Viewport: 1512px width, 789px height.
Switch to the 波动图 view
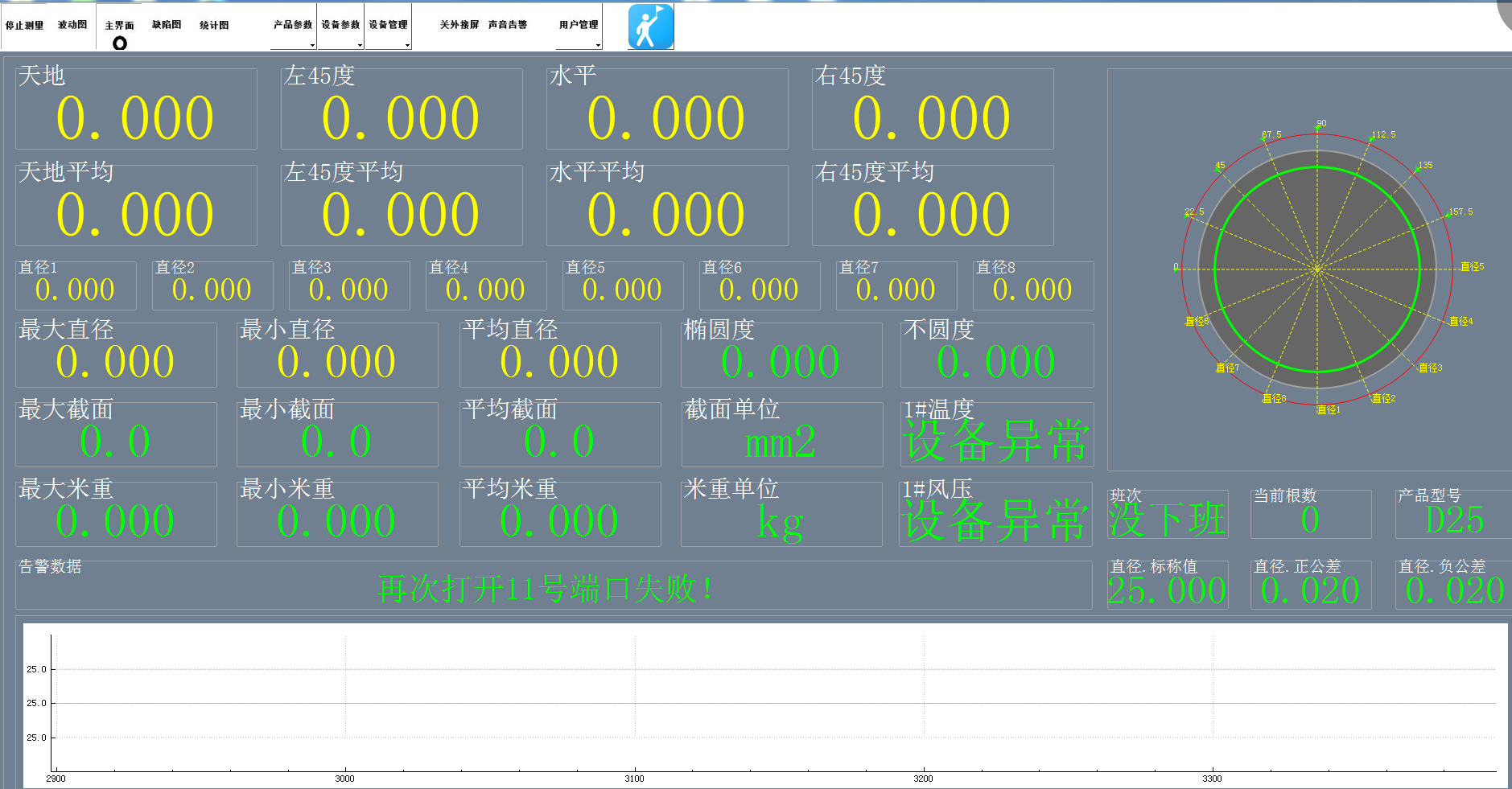click(72, 25)
